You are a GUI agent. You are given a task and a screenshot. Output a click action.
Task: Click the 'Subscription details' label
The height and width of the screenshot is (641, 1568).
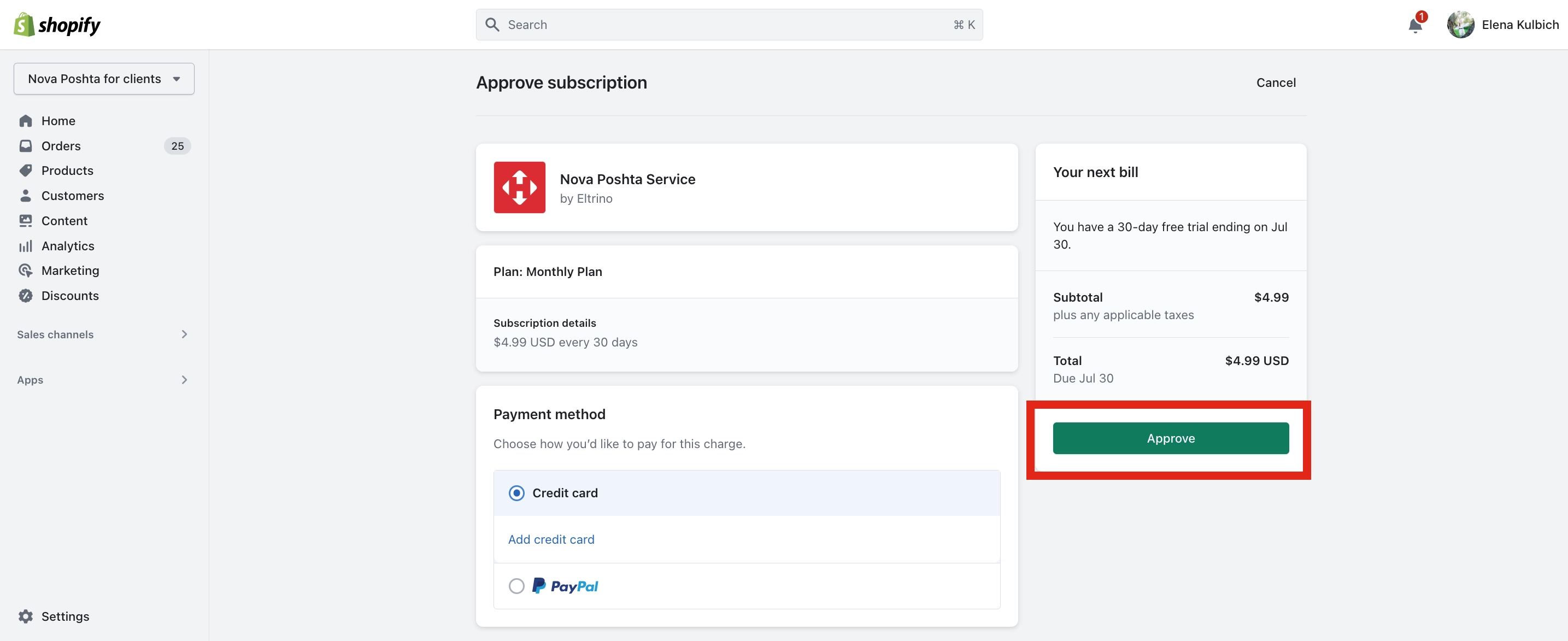pyautogui.click(x=544, y=324)
